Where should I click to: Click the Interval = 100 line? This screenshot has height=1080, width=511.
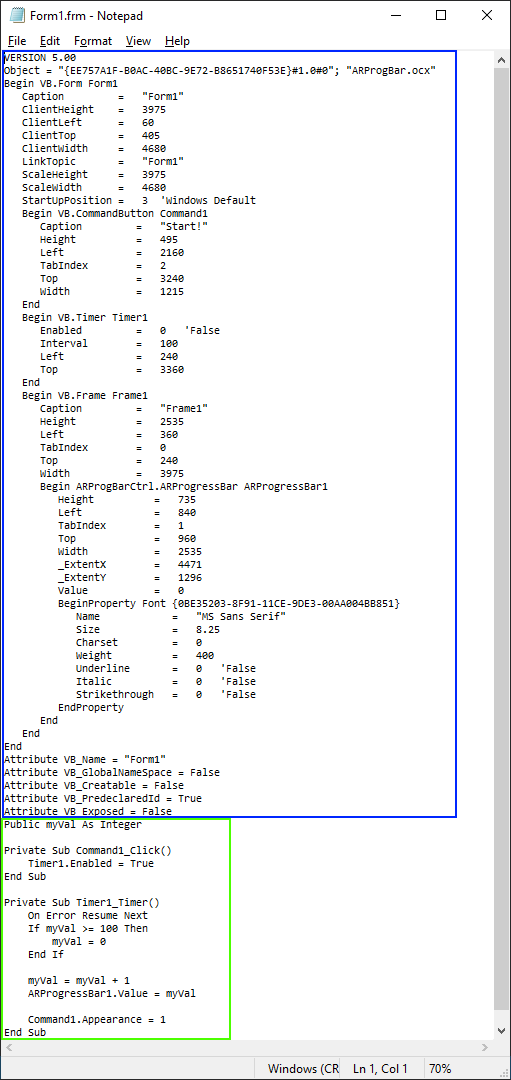109,344
